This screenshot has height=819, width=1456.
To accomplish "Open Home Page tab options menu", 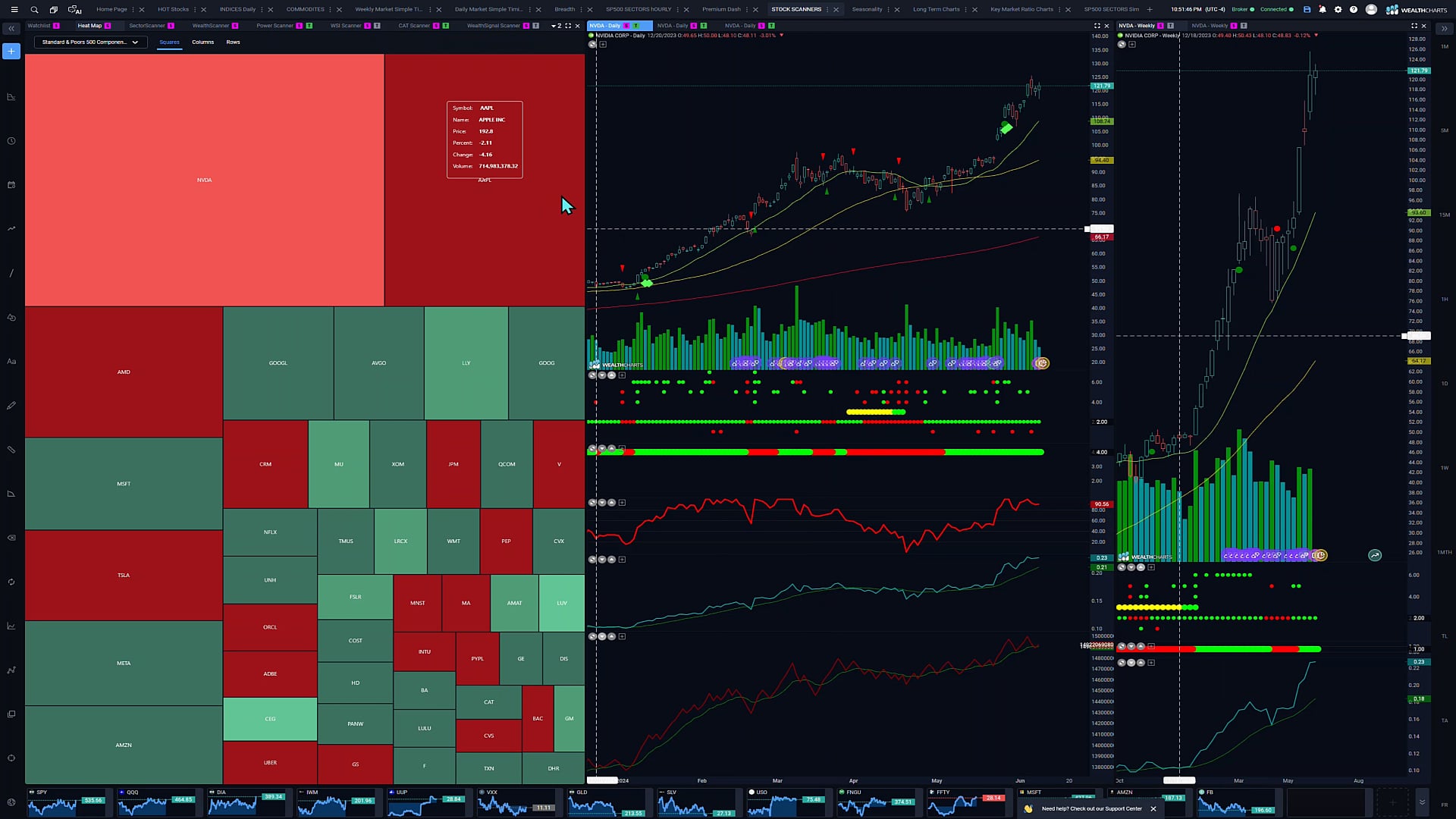I will pos(133,10).
